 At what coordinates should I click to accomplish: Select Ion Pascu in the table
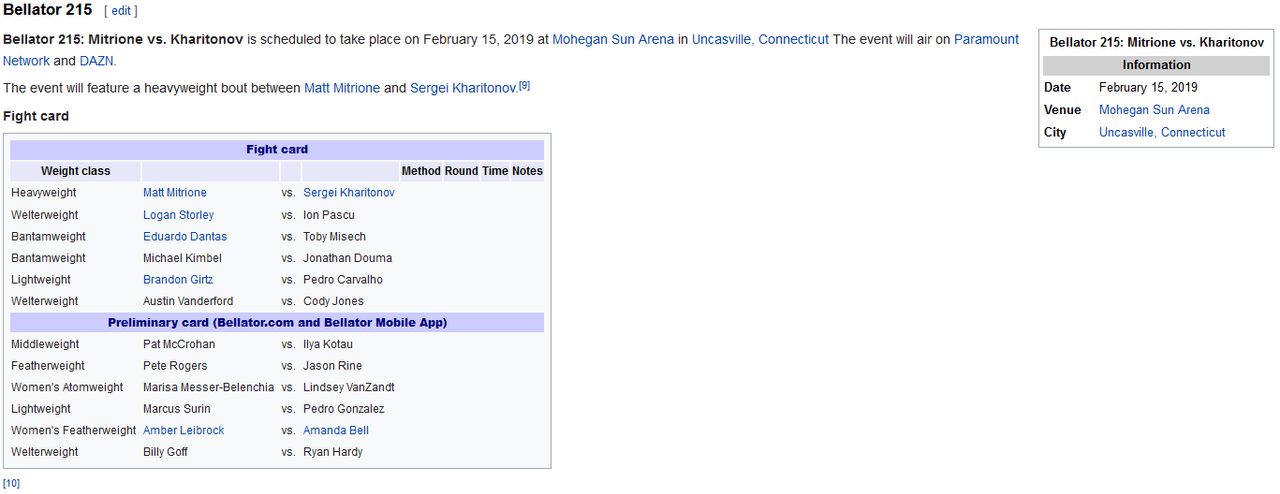329,215
